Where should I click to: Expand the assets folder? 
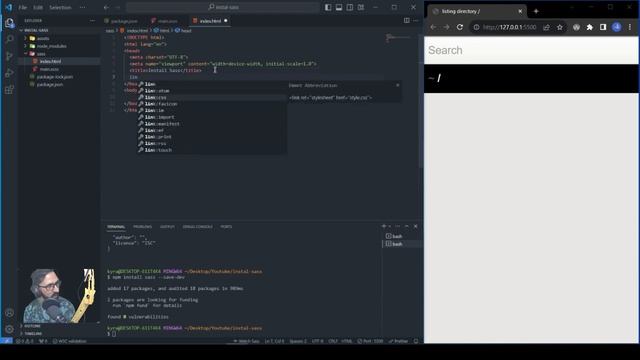pyautogui.click(x=43, y=38)
